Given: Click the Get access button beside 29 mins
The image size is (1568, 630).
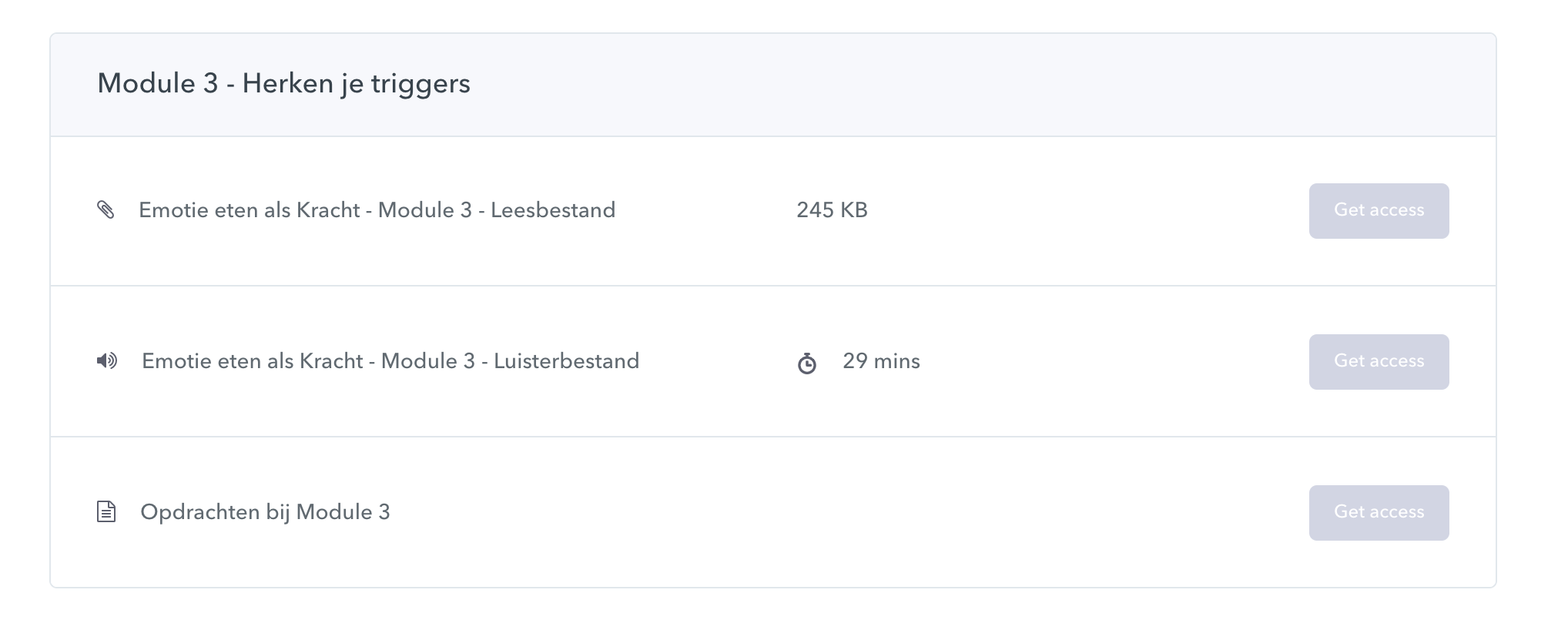Looking at the screenshot, I should click(1379, 361).
